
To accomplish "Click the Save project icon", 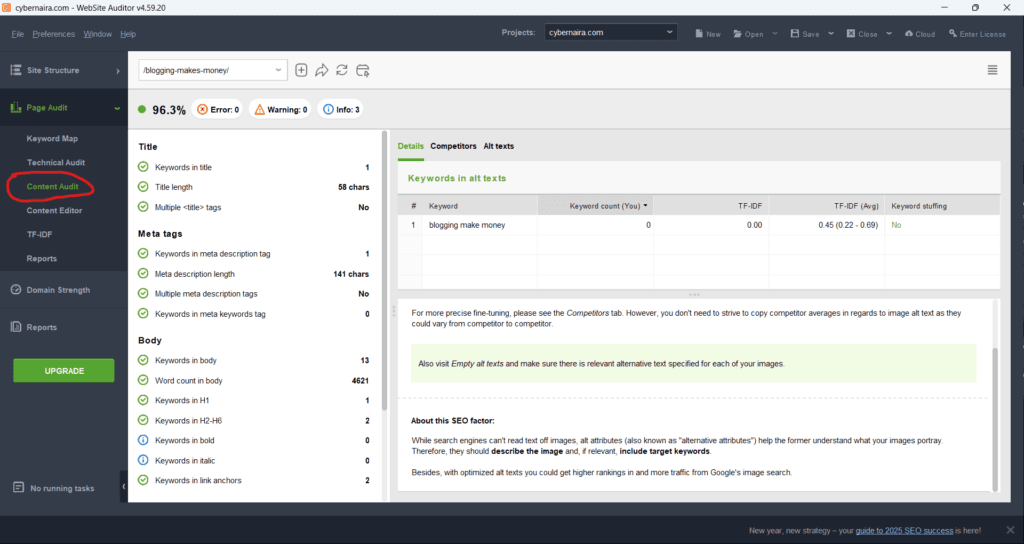I will (795, 33).
